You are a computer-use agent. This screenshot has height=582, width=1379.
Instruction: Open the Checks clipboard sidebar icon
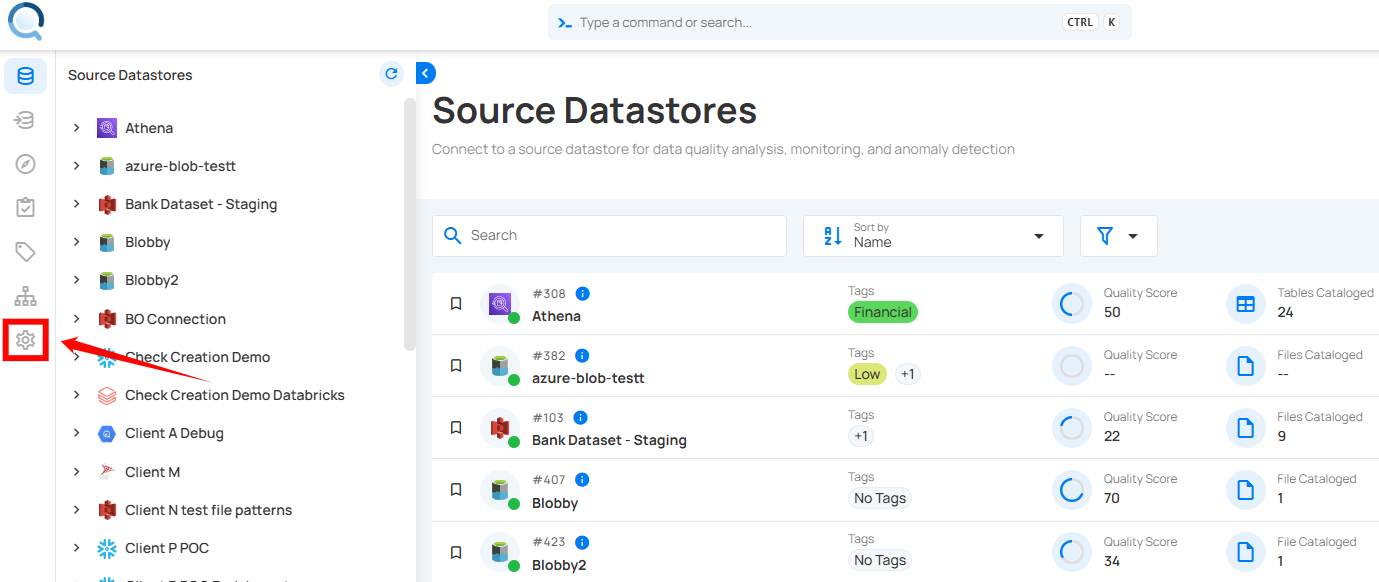click(x=26, y=208)
